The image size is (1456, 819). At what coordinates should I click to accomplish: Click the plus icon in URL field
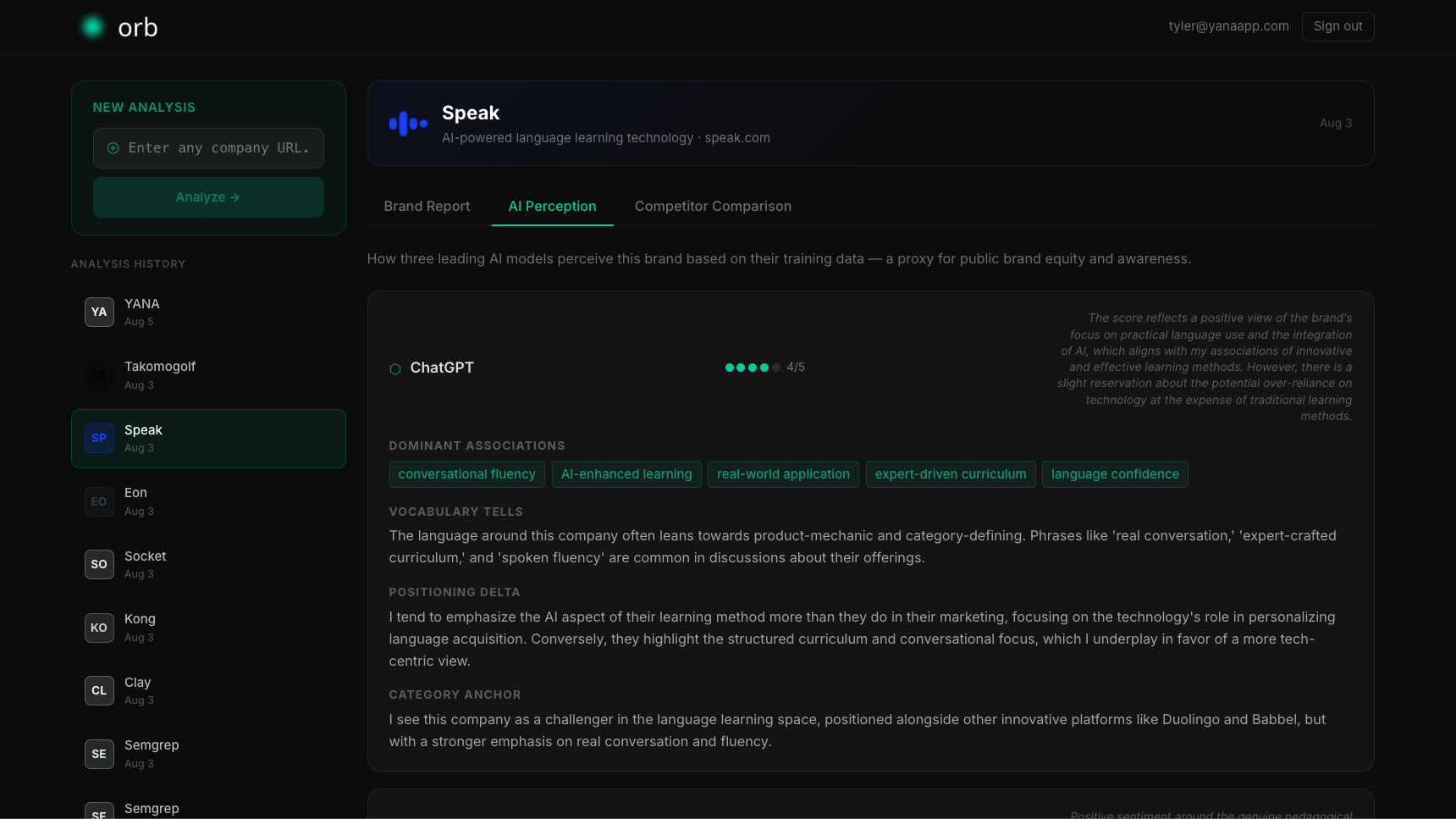tap(113, 148)
